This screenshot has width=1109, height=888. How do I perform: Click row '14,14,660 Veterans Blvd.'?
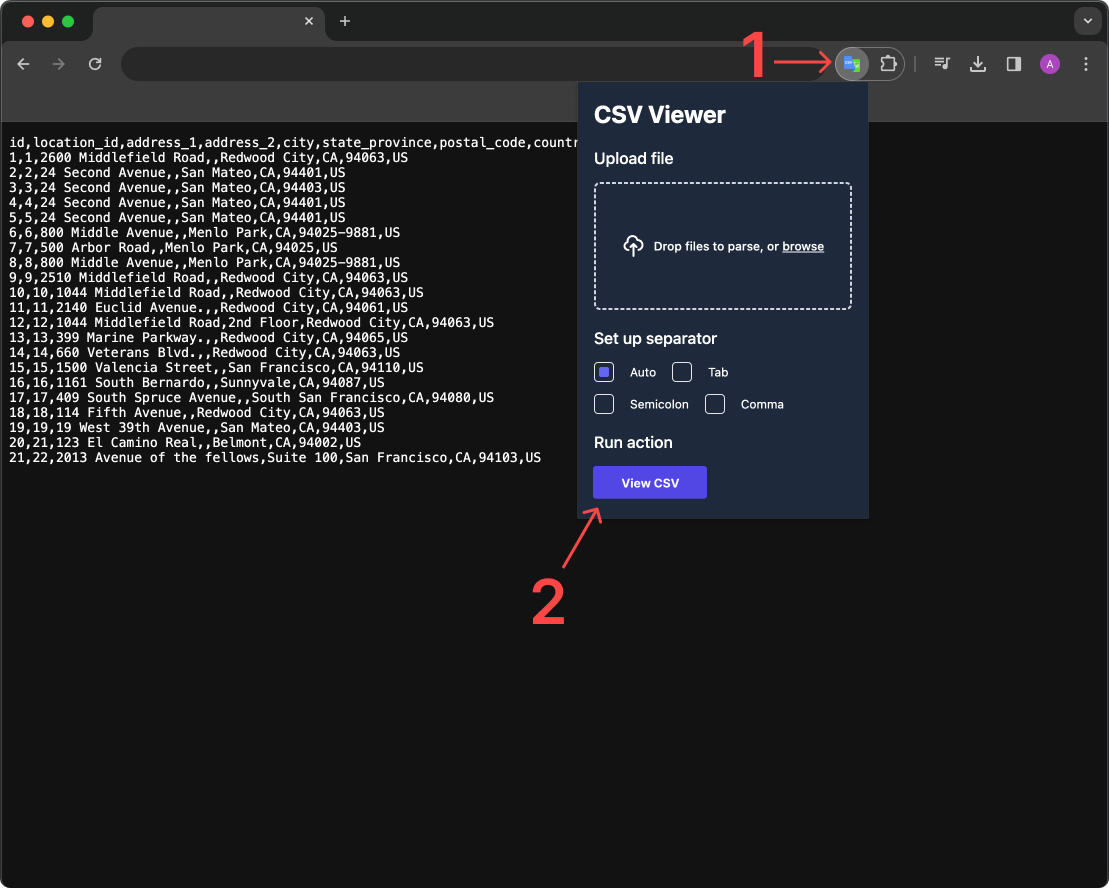coord(204,352)
